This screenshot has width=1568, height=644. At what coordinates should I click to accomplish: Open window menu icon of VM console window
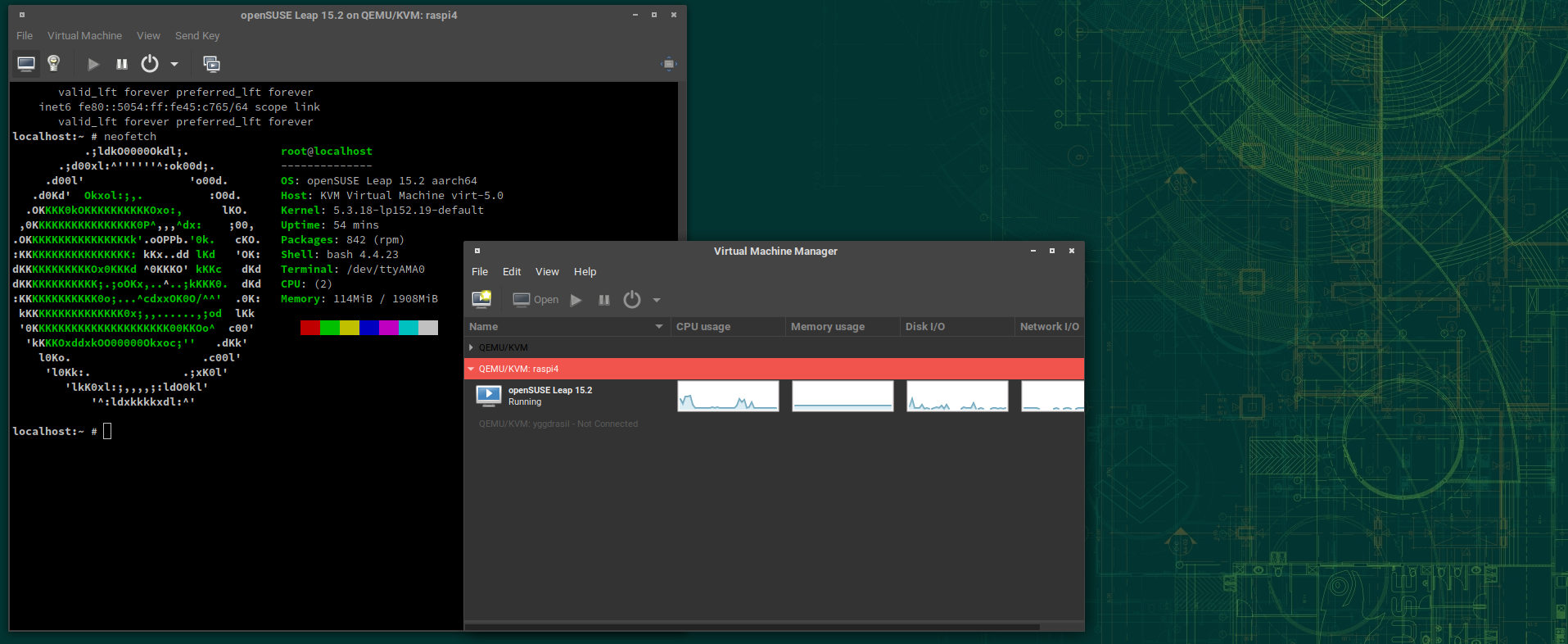(22, 15)
